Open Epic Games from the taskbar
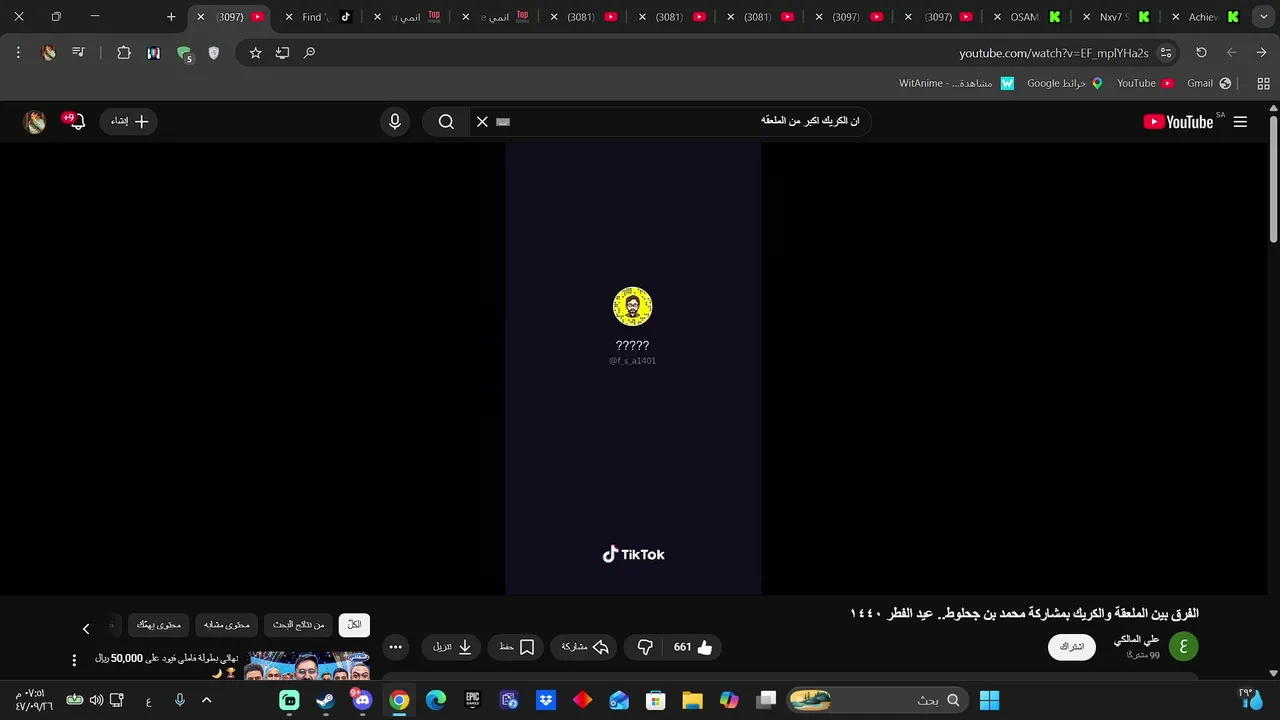The height and width of the screenshot is (720, 1280). coord(472,700)
